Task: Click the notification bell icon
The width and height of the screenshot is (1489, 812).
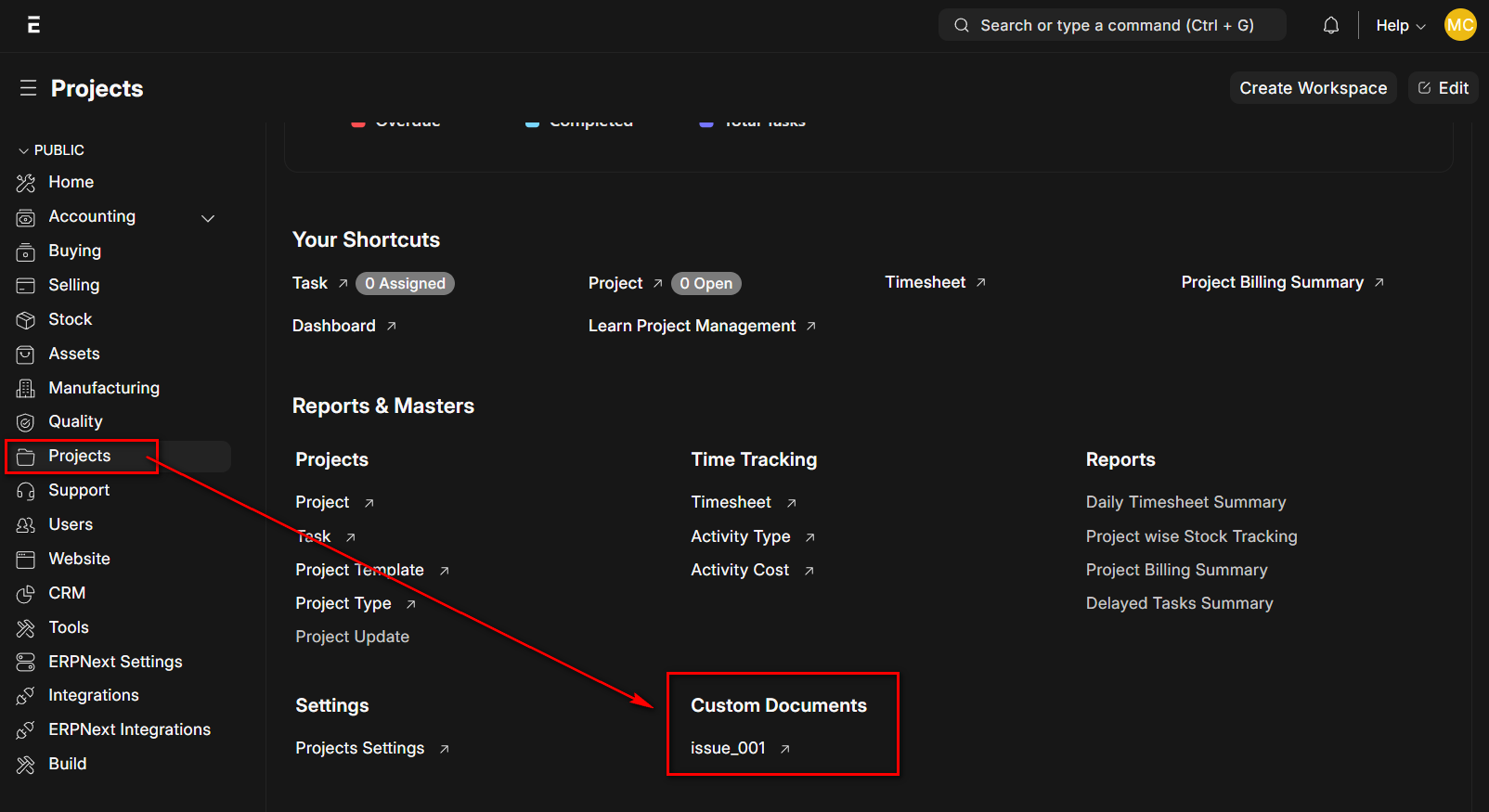Action: 1330,25
